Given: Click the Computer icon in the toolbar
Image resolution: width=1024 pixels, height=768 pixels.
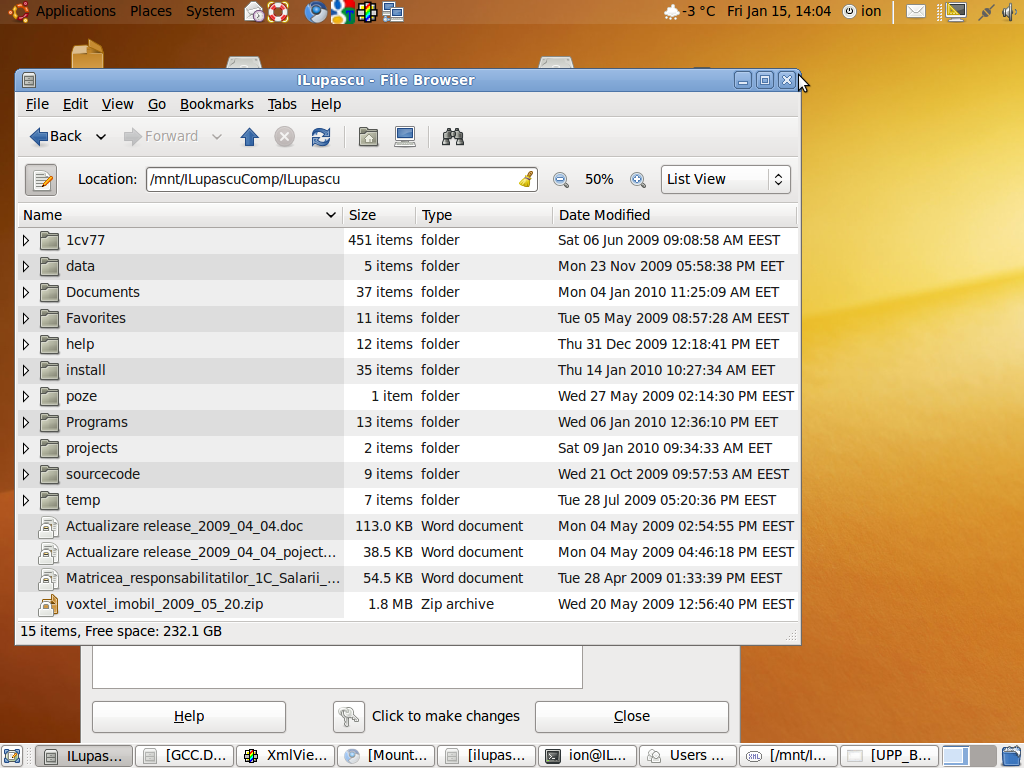Looking at the screenshot, I should (x=405, y=137).
